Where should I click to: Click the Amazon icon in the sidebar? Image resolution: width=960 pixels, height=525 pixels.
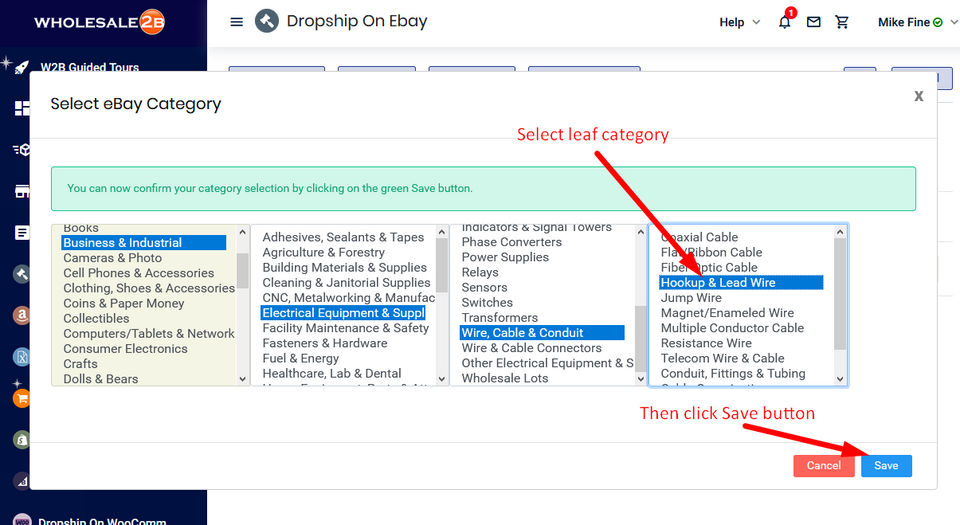pos(22,315)
